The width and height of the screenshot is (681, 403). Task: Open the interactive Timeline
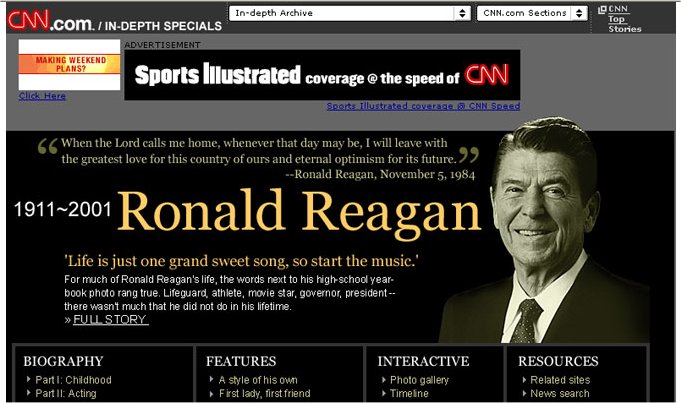tap(409, 394)
